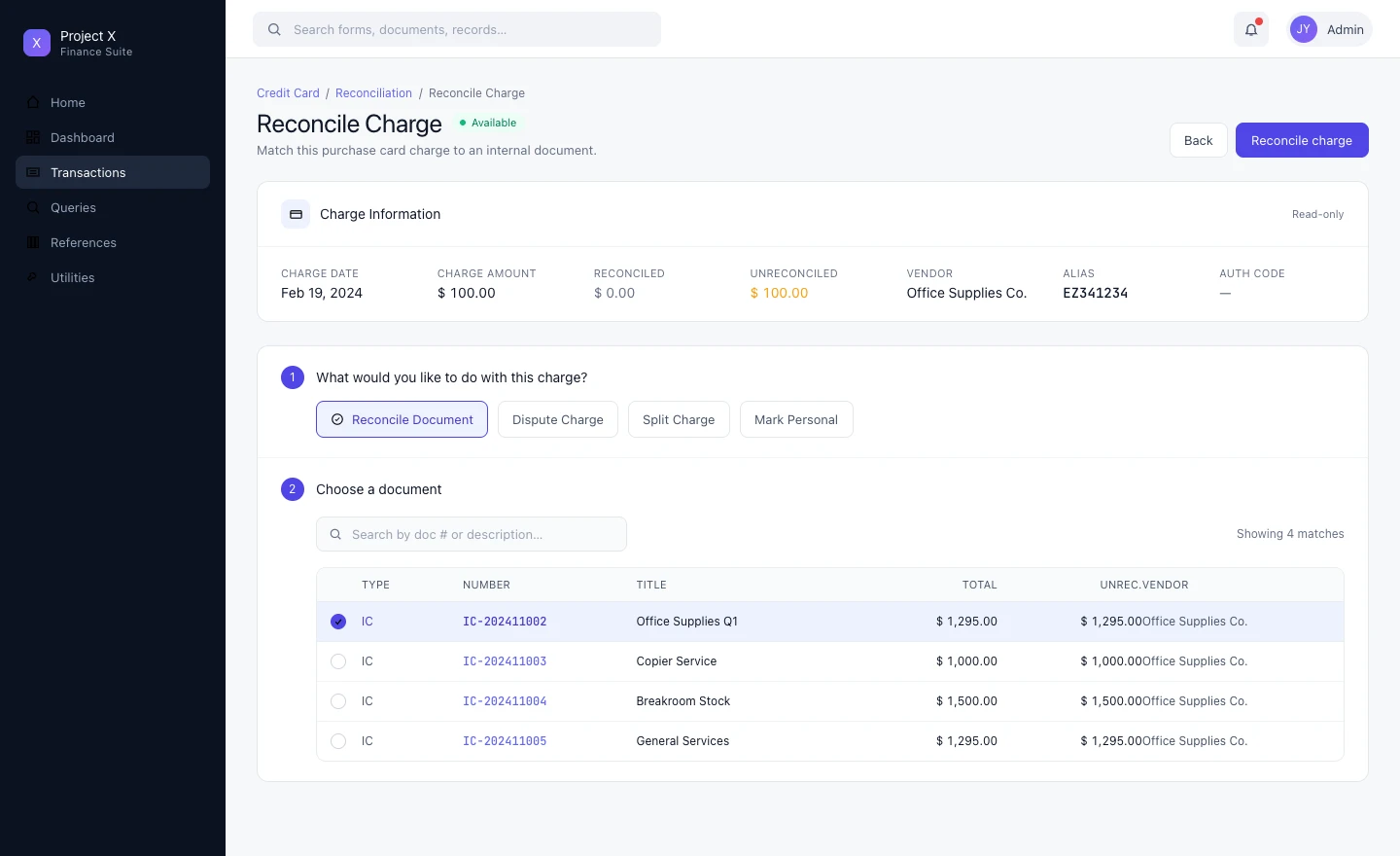
Task: Click the notification bell icon
Action: click(x=1251, y=29)
